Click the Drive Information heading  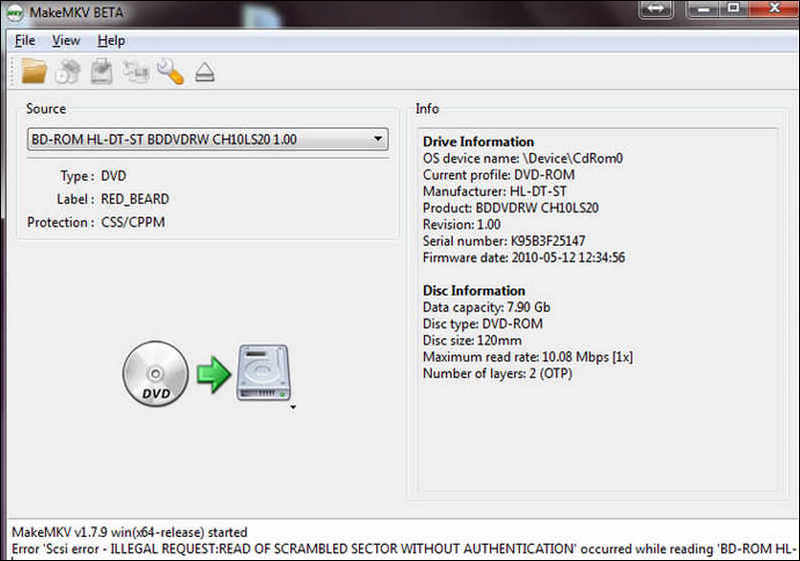[x=479, y=142]
